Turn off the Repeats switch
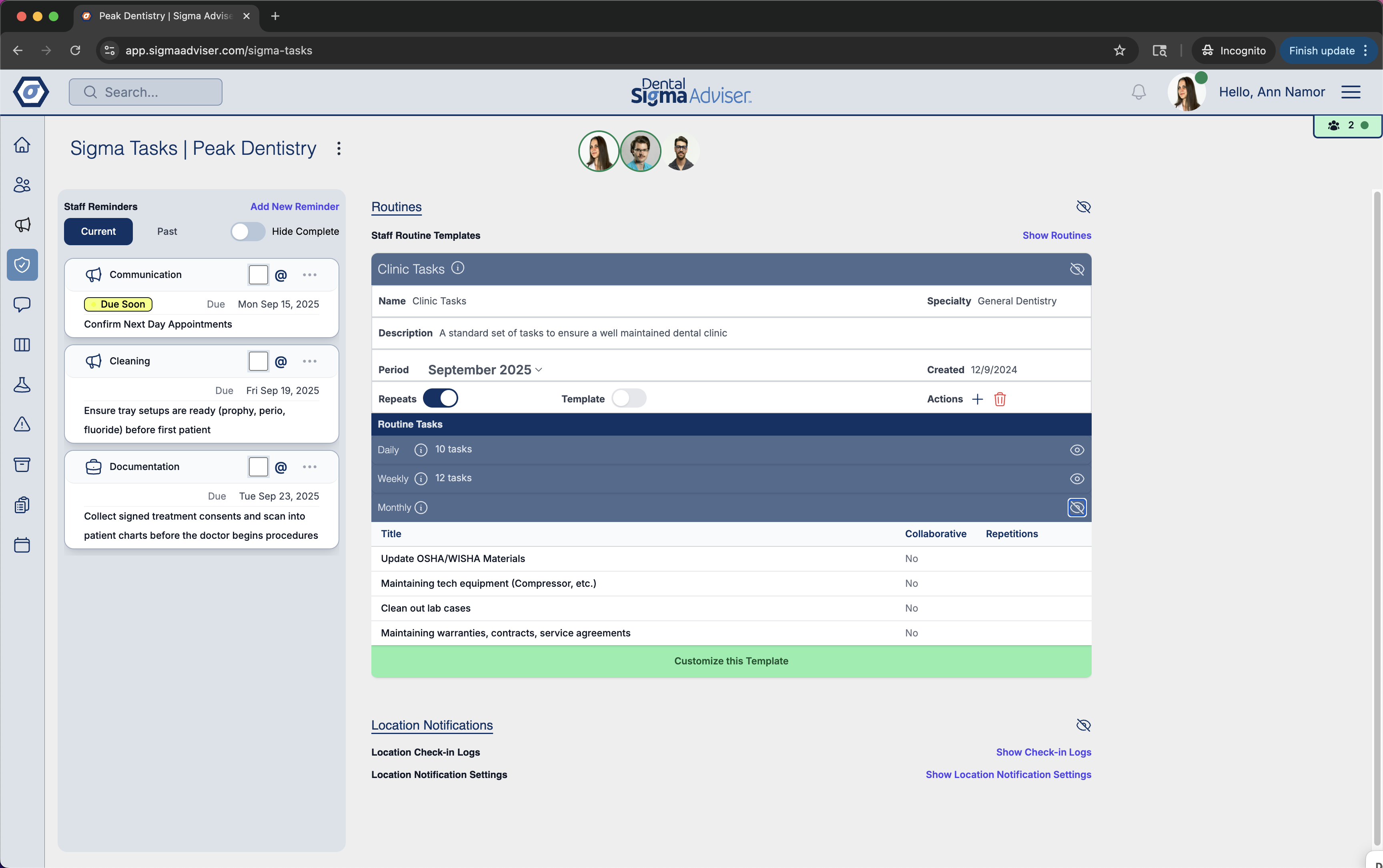 (x=441, y=398)
